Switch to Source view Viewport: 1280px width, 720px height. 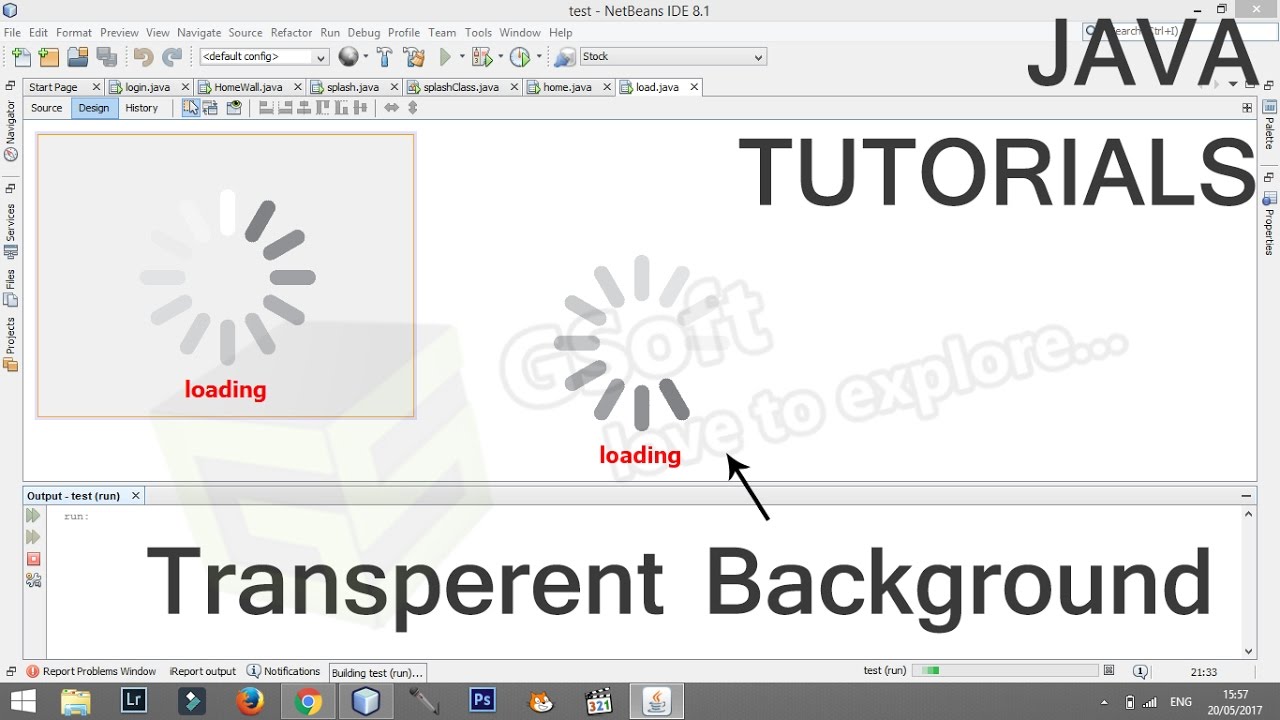point(46,108)
